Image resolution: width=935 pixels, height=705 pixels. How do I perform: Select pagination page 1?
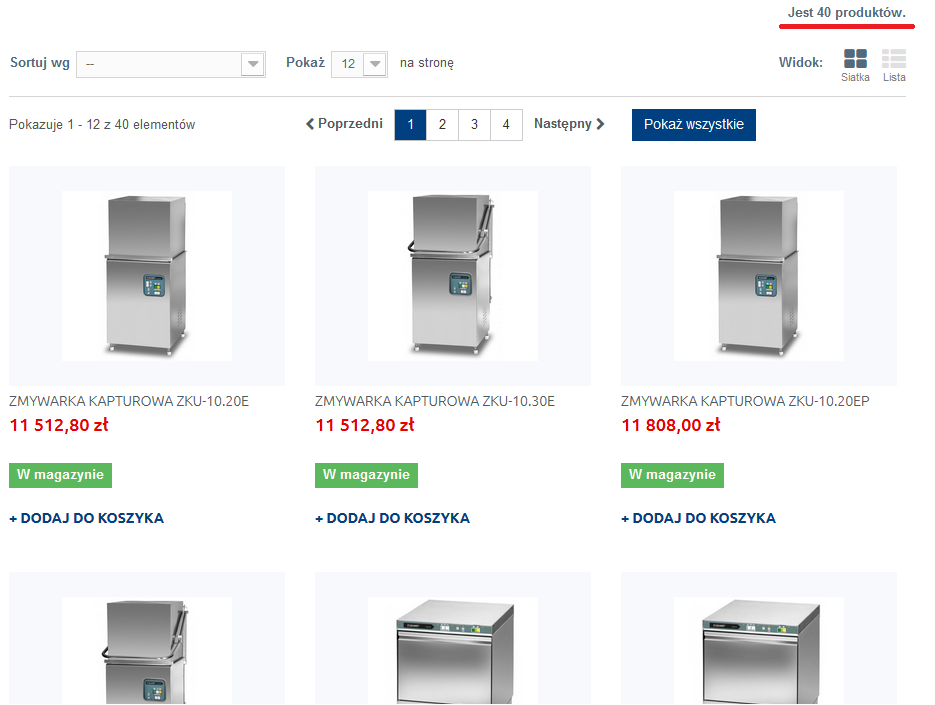[410, 125]
